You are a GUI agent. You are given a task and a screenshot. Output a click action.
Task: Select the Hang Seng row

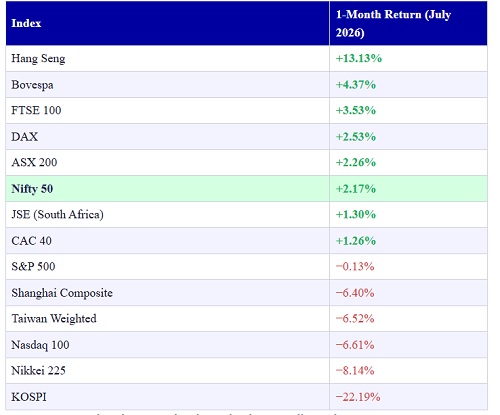click(x=246, y=58)
